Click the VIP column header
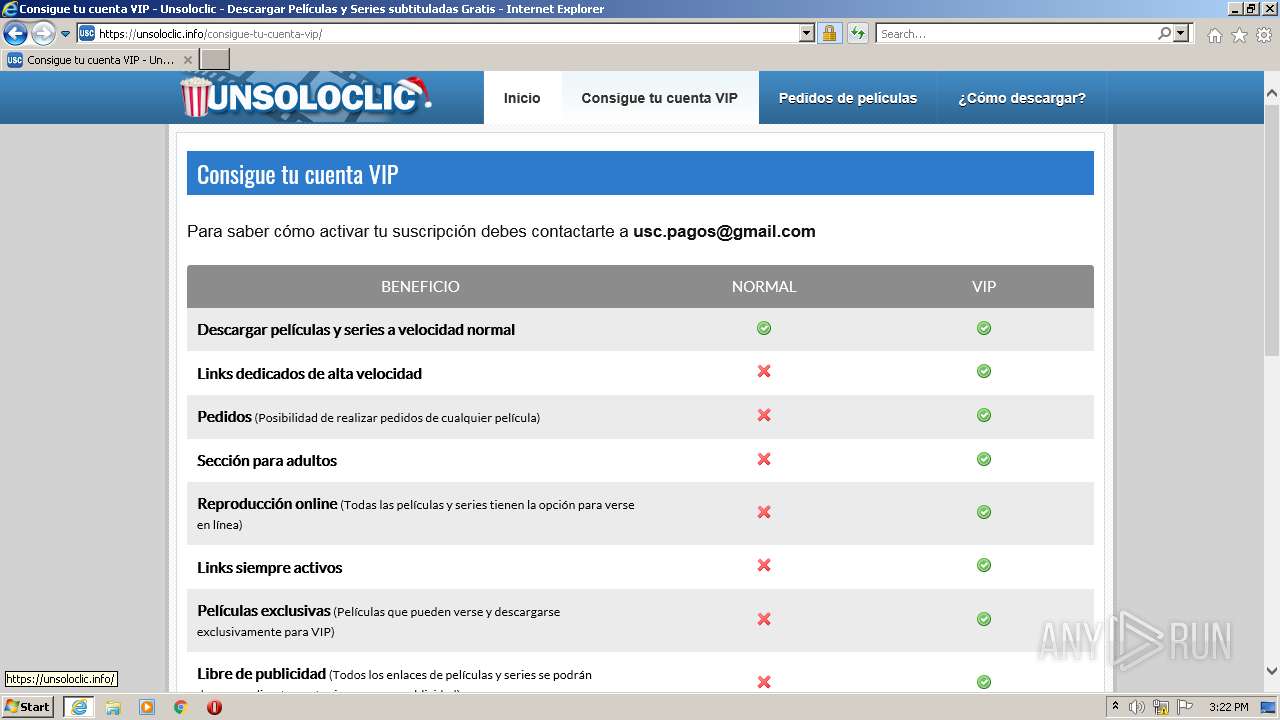1280x720 pixels. tap(984, 286)
